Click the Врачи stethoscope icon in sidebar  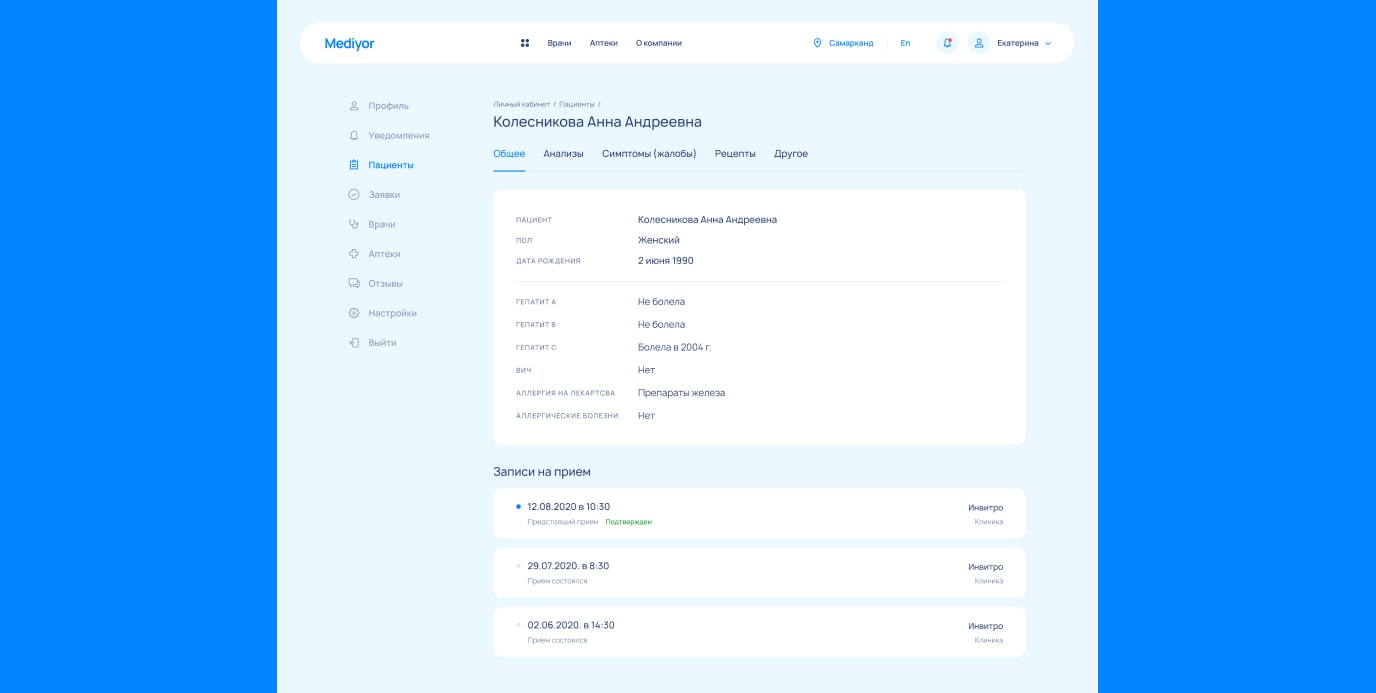(x=354, y=224)
